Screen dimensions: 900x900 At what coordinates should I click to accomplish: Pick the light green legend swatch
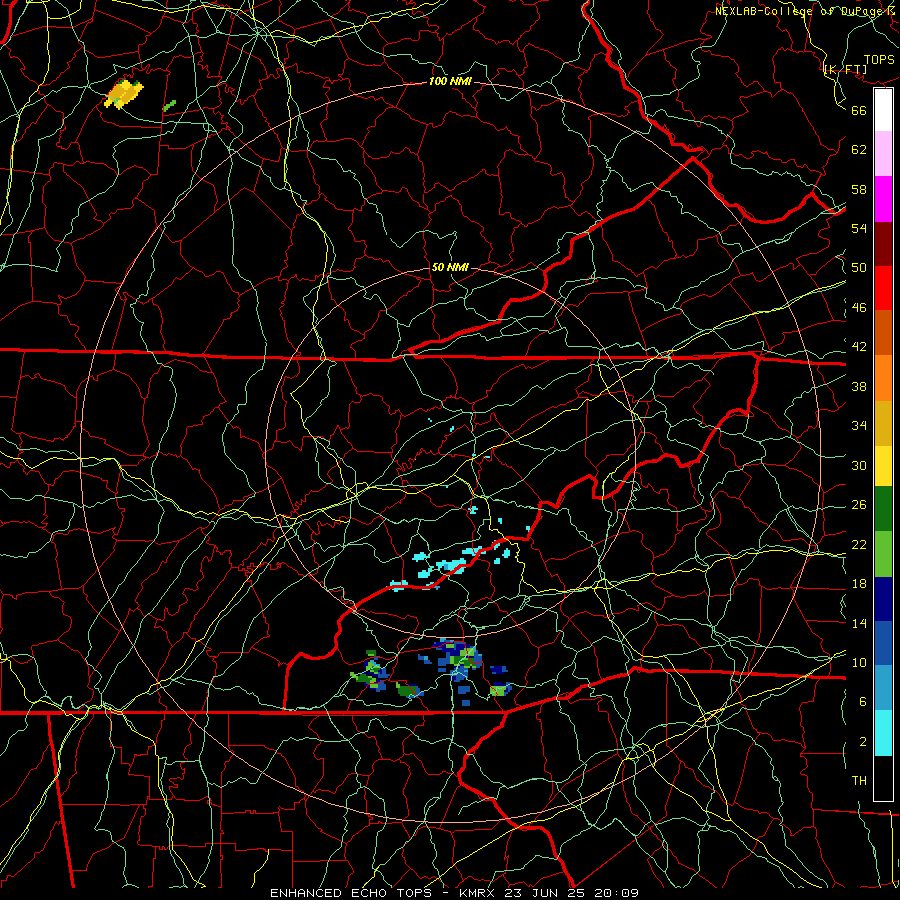click(883, 553)
